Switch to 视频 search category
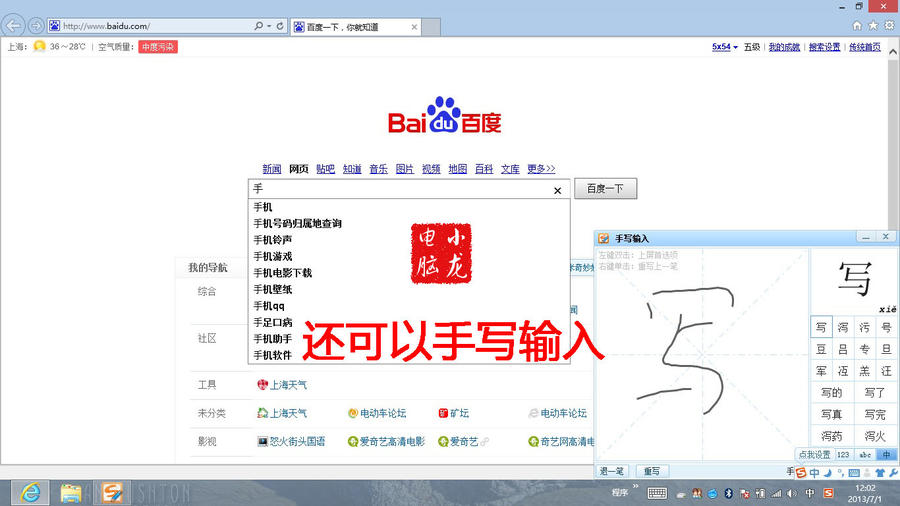 tap(431, 169)
